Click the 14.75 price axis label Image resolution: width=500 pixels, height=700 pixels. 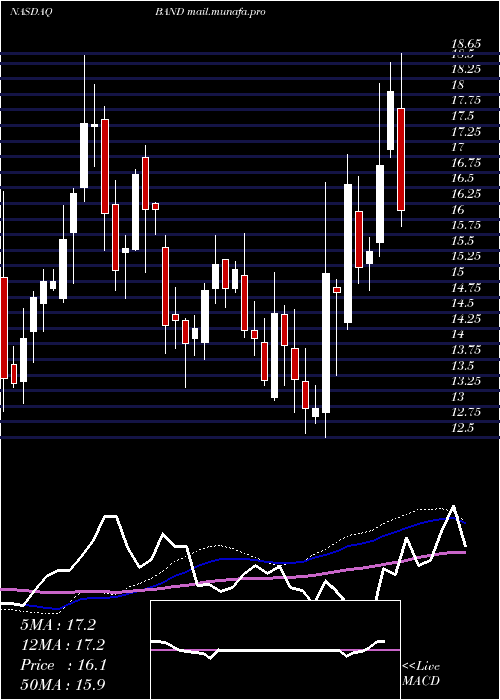click(466, 288)
